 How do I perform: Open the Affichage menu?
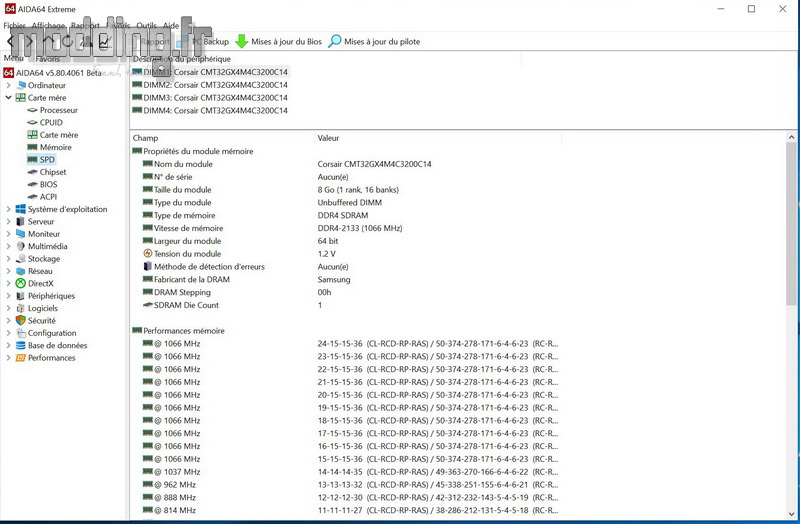coord(48,26)
